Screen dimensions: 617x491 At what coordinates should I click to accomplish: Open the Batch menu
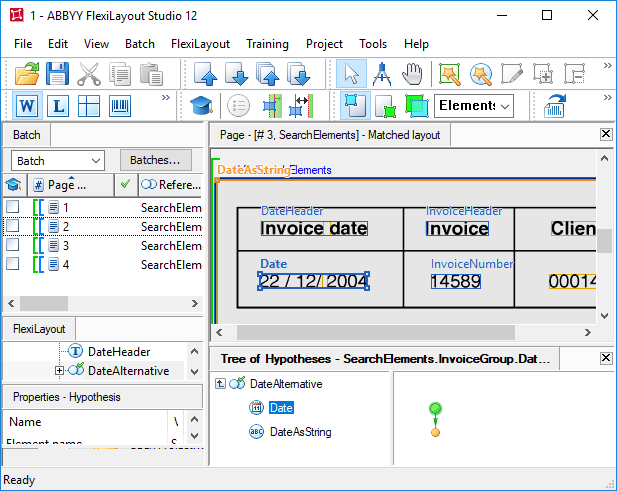140,44
